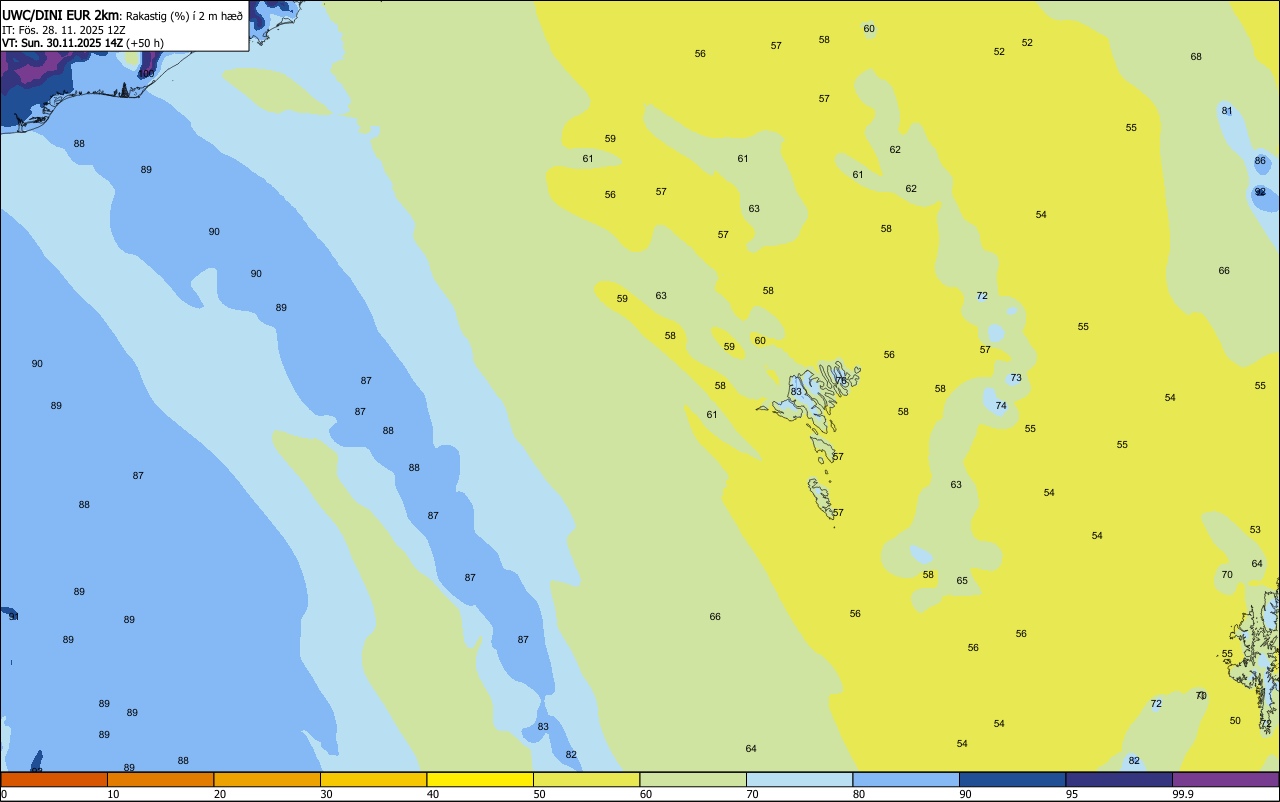Click the 70–80 light blue legend swatch
The height and width of the screenshot is (802, 1280).
(799, 779)
